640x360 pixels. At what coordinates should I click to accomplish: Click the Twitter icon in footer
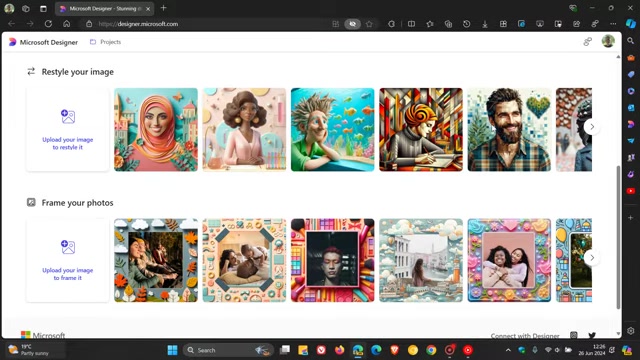click(x=592, y=336)
